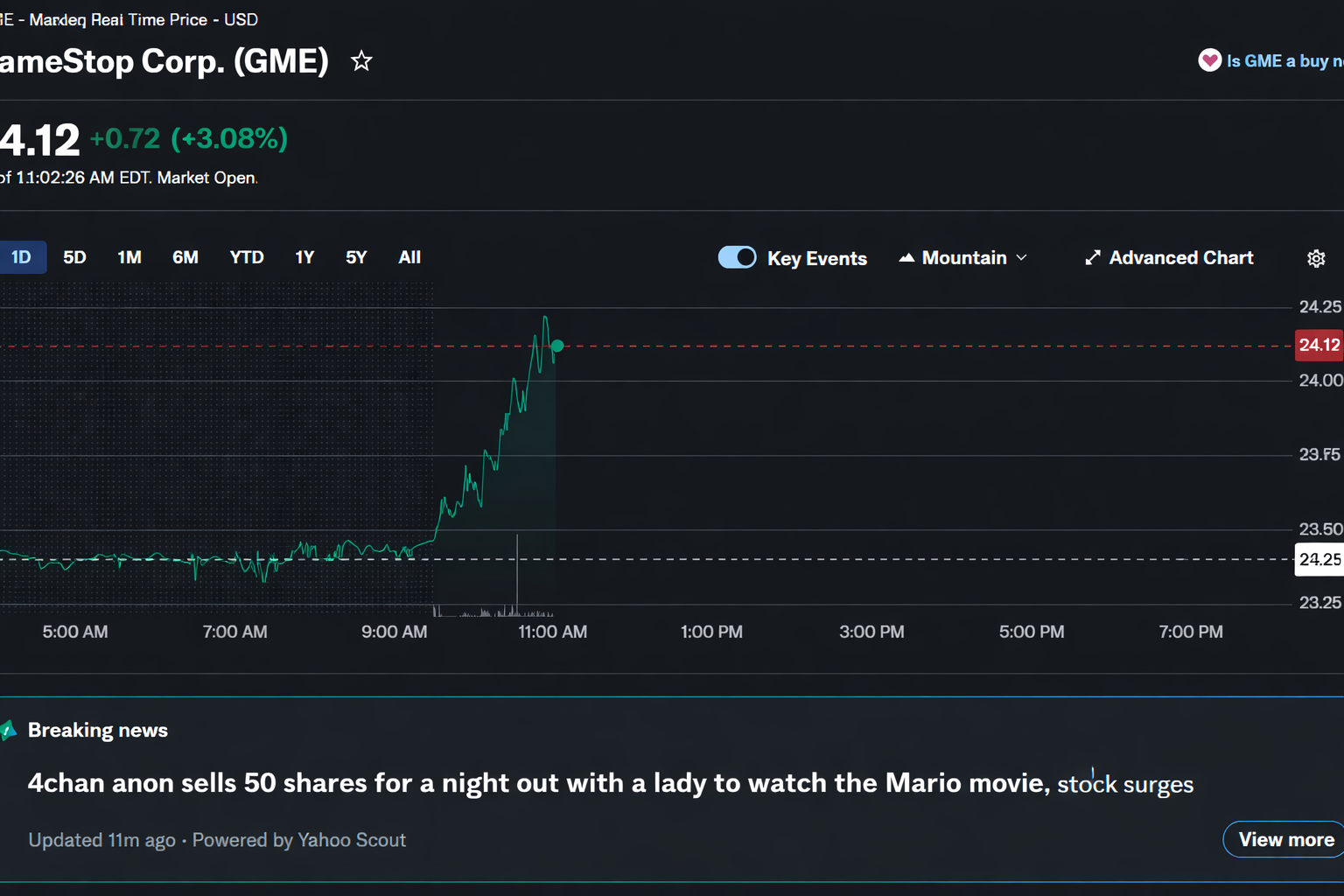Add GameStop to watchlist with star icon
Viewport: 1344px width, 896px height.
(361, 61)
